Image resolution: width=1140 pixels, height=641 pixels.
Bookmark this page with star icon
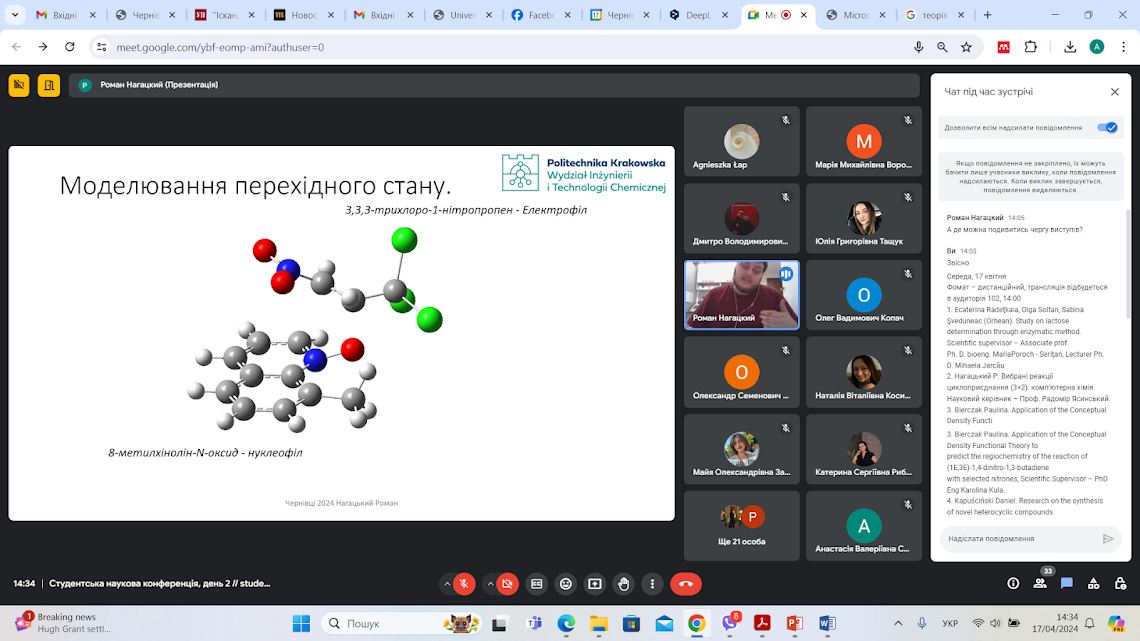pyautogui.click(x=966, y=47)
